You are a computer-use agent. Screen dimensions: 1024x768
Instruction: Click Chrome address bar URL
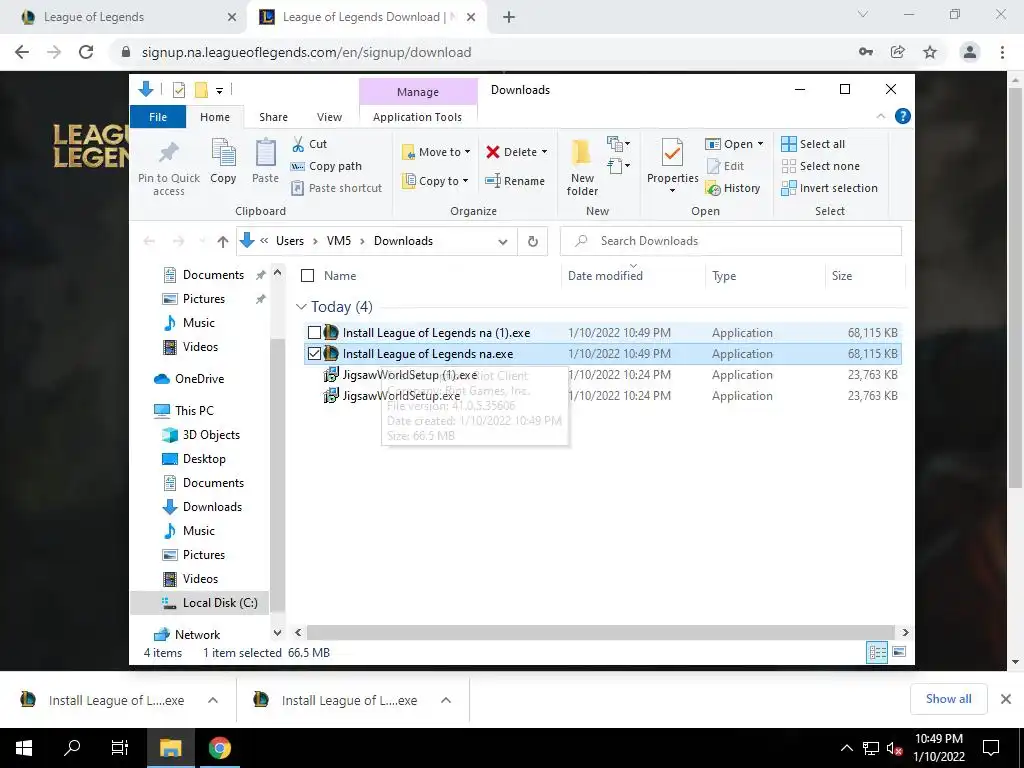click(x=306, y=52)
